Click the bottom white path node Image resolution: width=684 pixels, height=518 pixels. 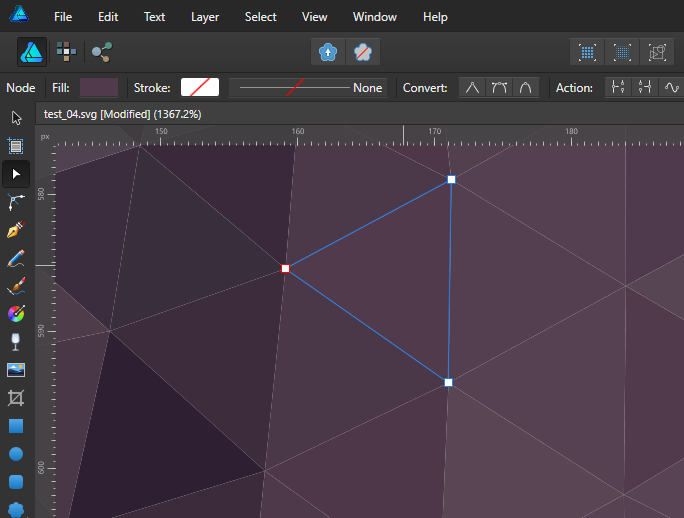click(448, 383)
